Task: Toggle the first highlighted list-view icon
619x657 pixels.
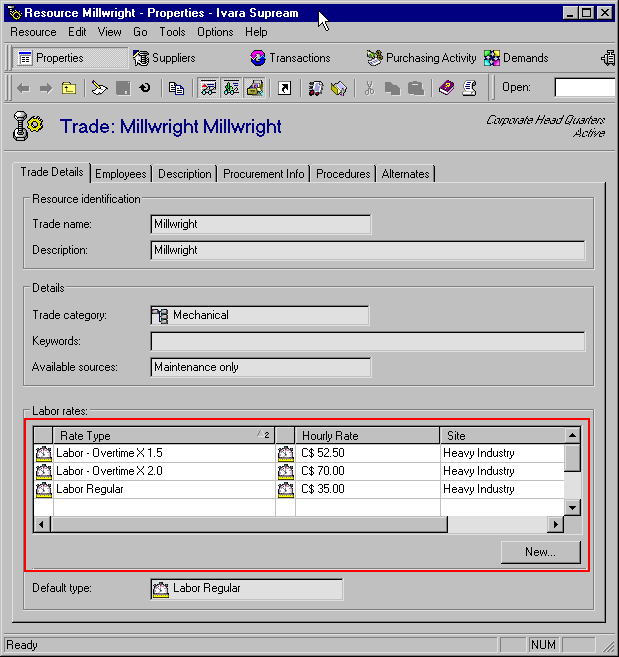Action: pyautogui.click(x=208, y=88)
